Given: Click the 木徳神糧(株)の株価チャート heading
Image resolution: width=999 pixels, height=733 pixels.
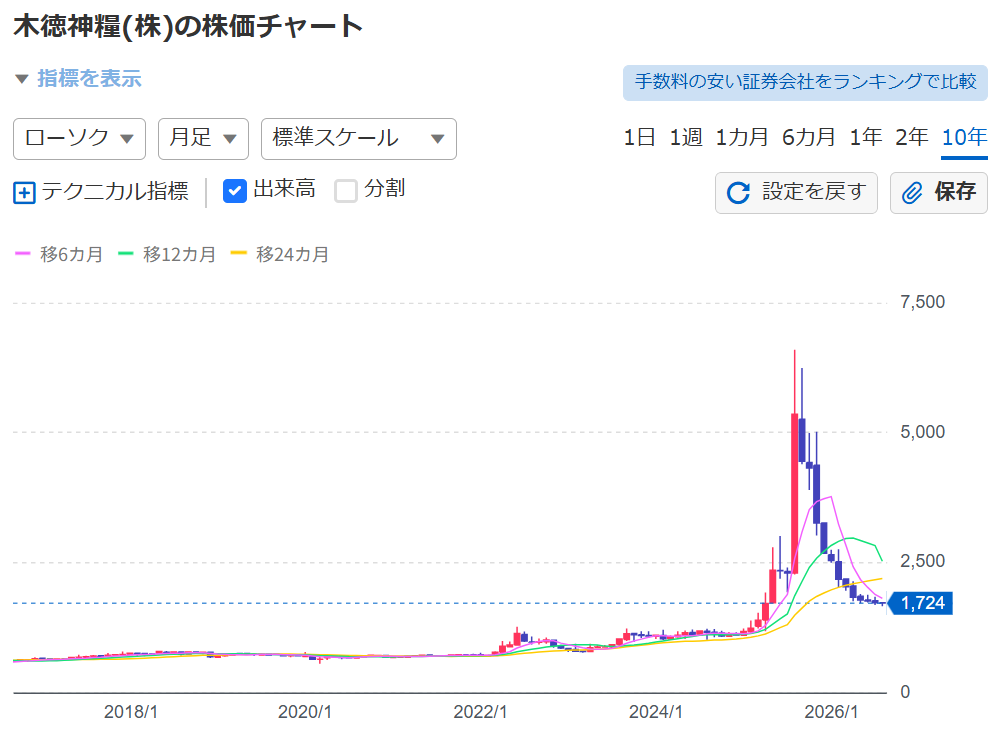Looking at the screenshot, I should 189,27.
